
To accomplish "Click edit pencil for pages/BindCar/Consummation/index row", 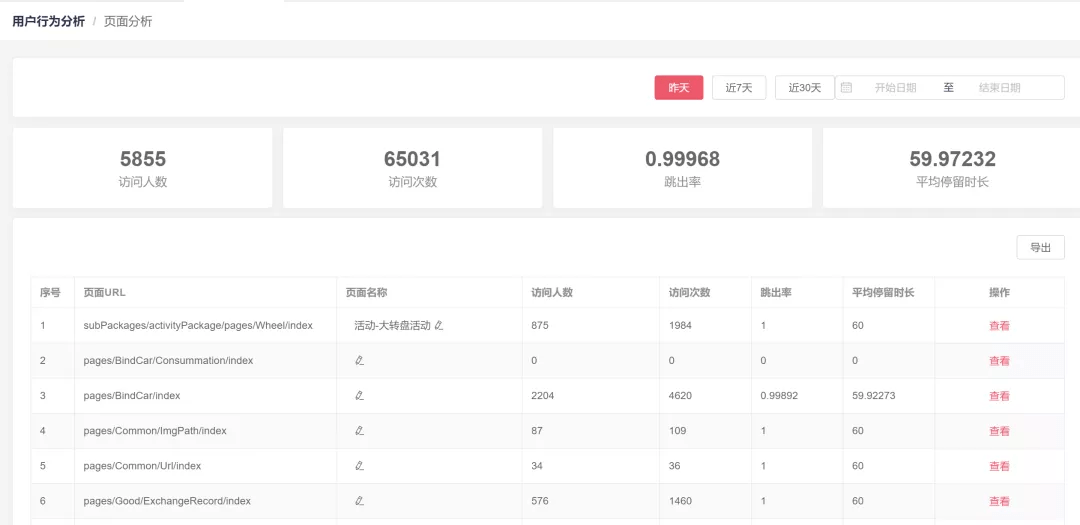I will [359, 361].
